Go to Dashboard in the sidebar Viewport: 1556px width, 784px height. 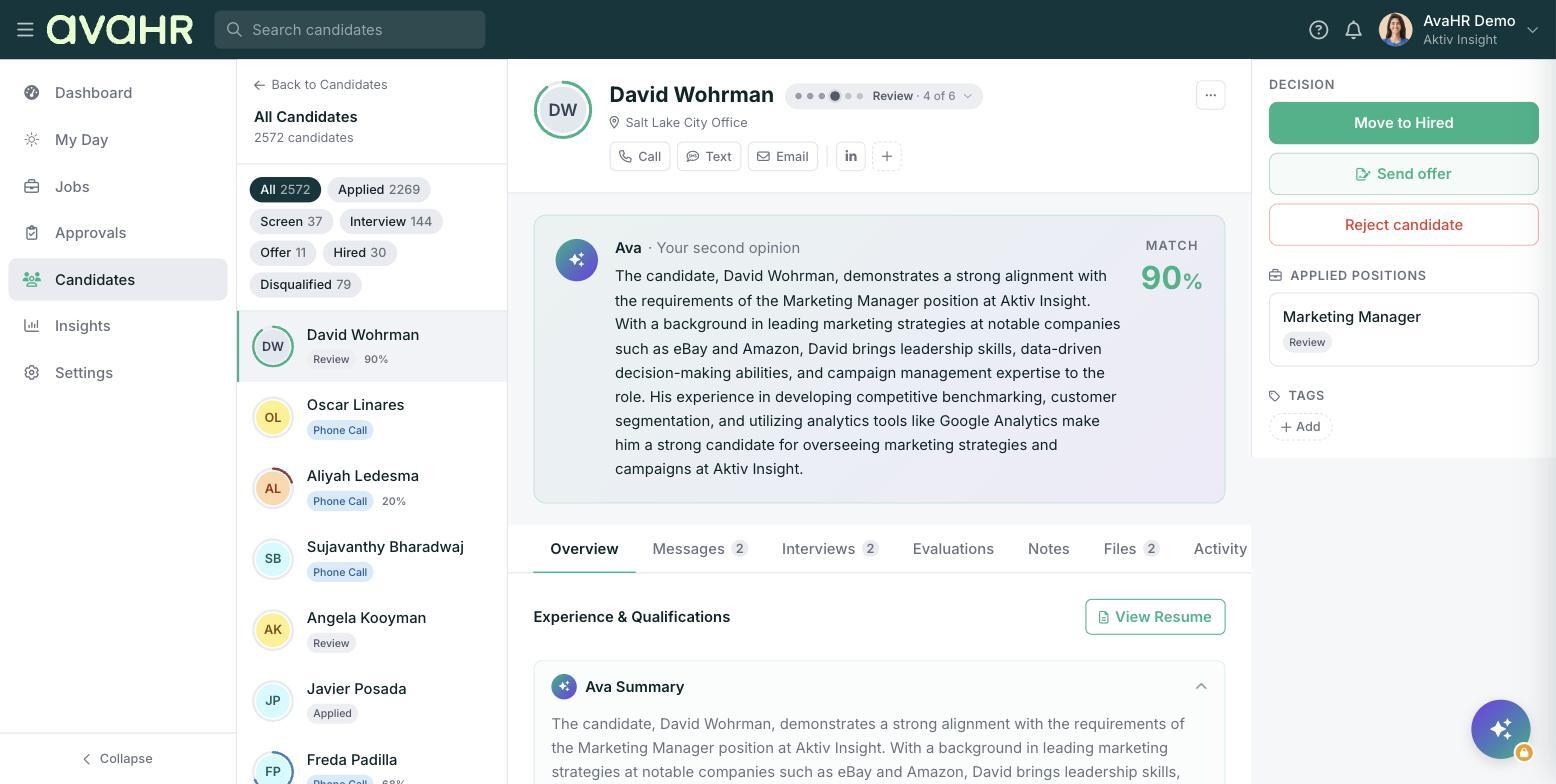tap(118, 93)
